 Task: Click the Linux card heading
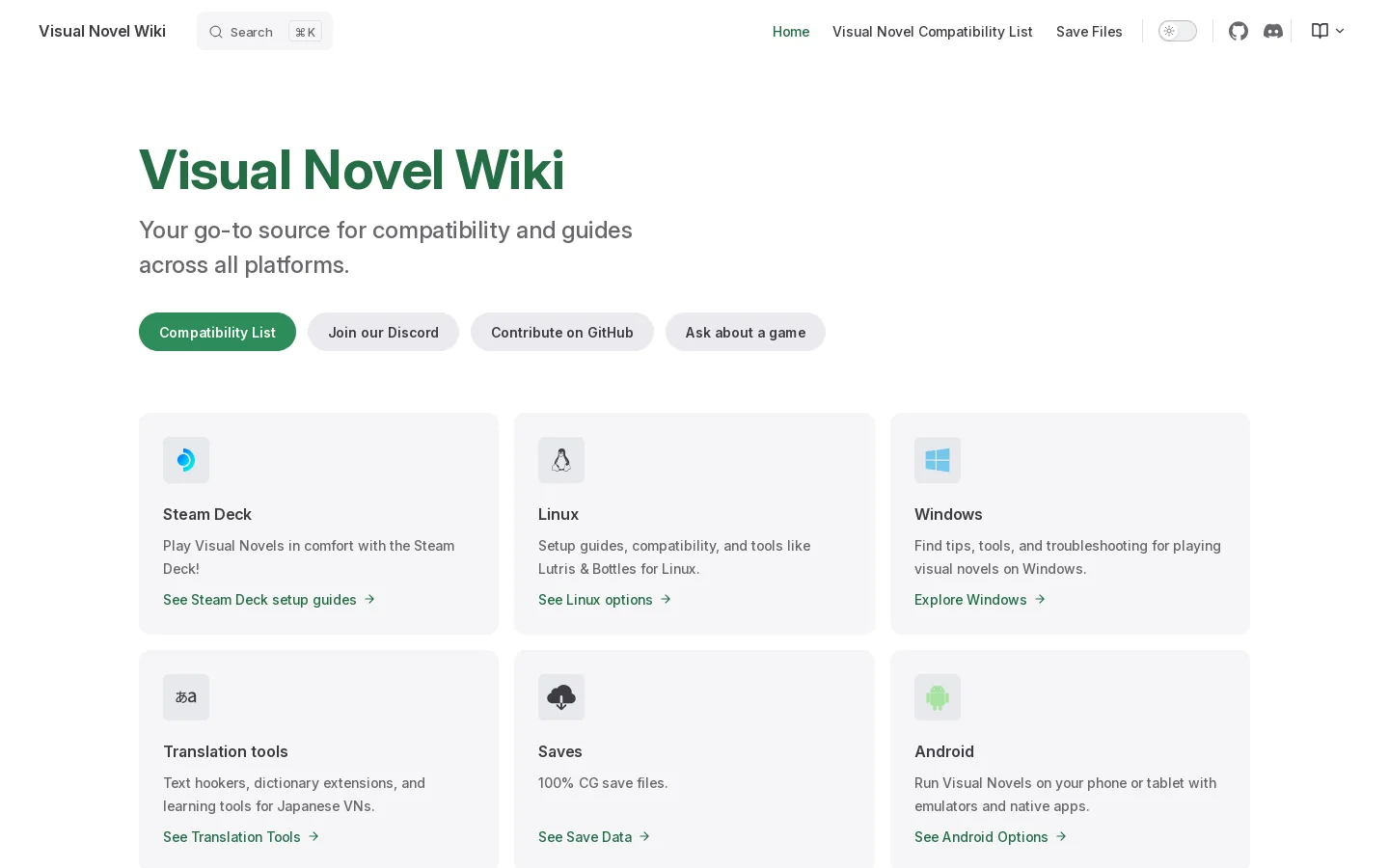[558, 514]
